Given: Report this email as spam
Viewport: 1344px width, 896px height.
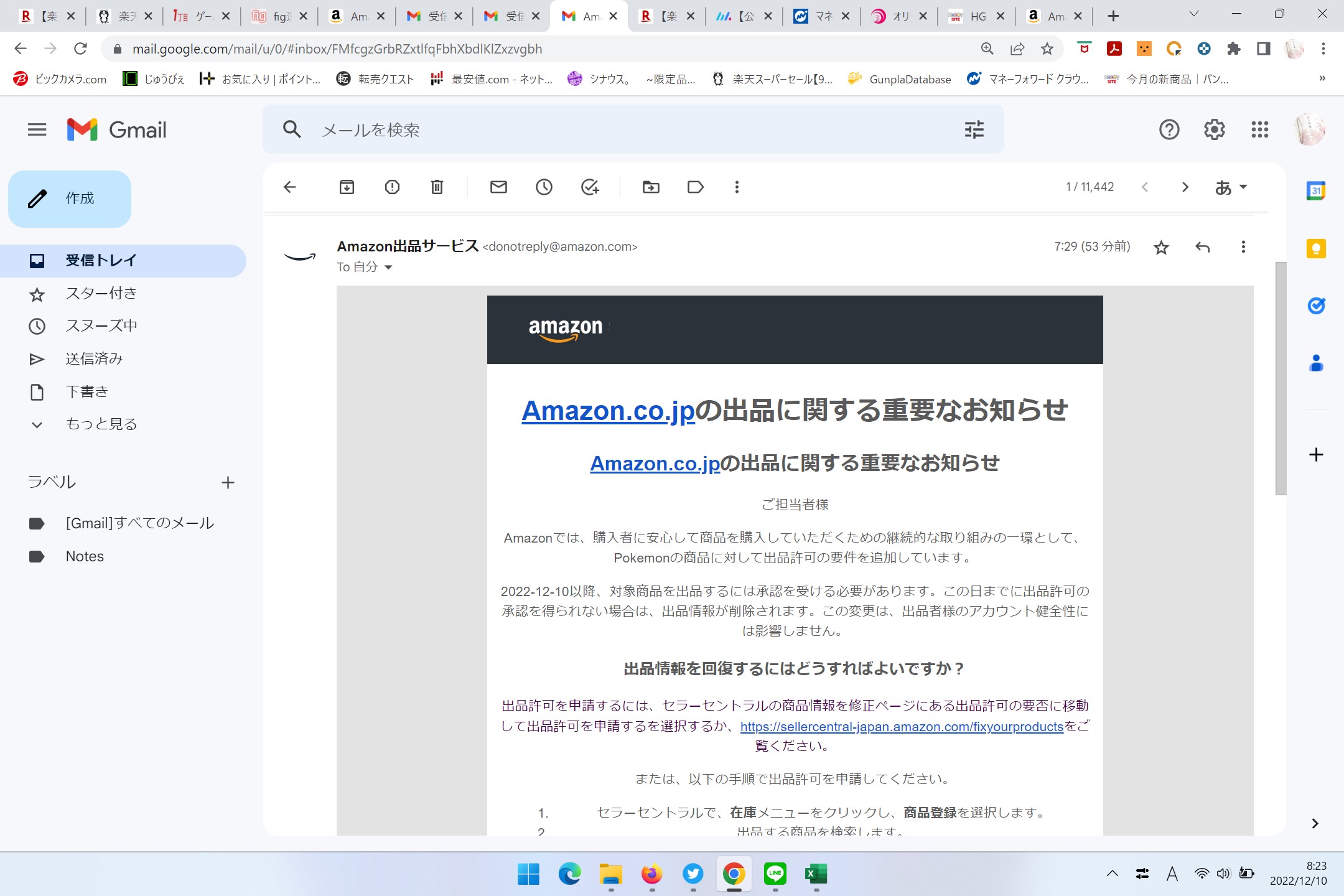Looking at the screenshot, I should pos(392,187).
